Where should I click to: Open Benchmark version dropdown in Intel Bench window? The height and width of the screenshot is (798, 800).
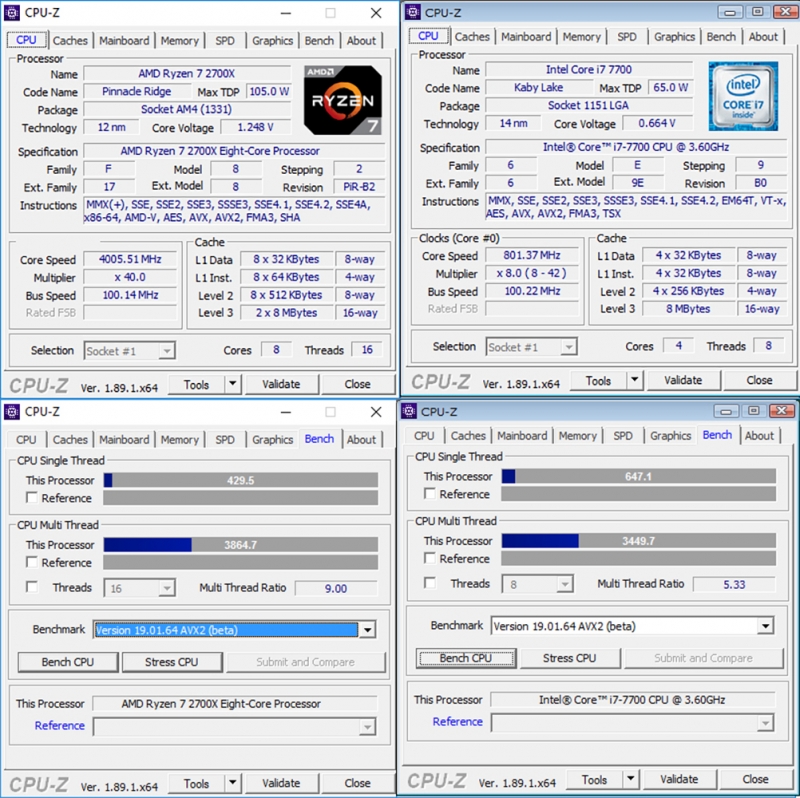(x=765, y=626)
